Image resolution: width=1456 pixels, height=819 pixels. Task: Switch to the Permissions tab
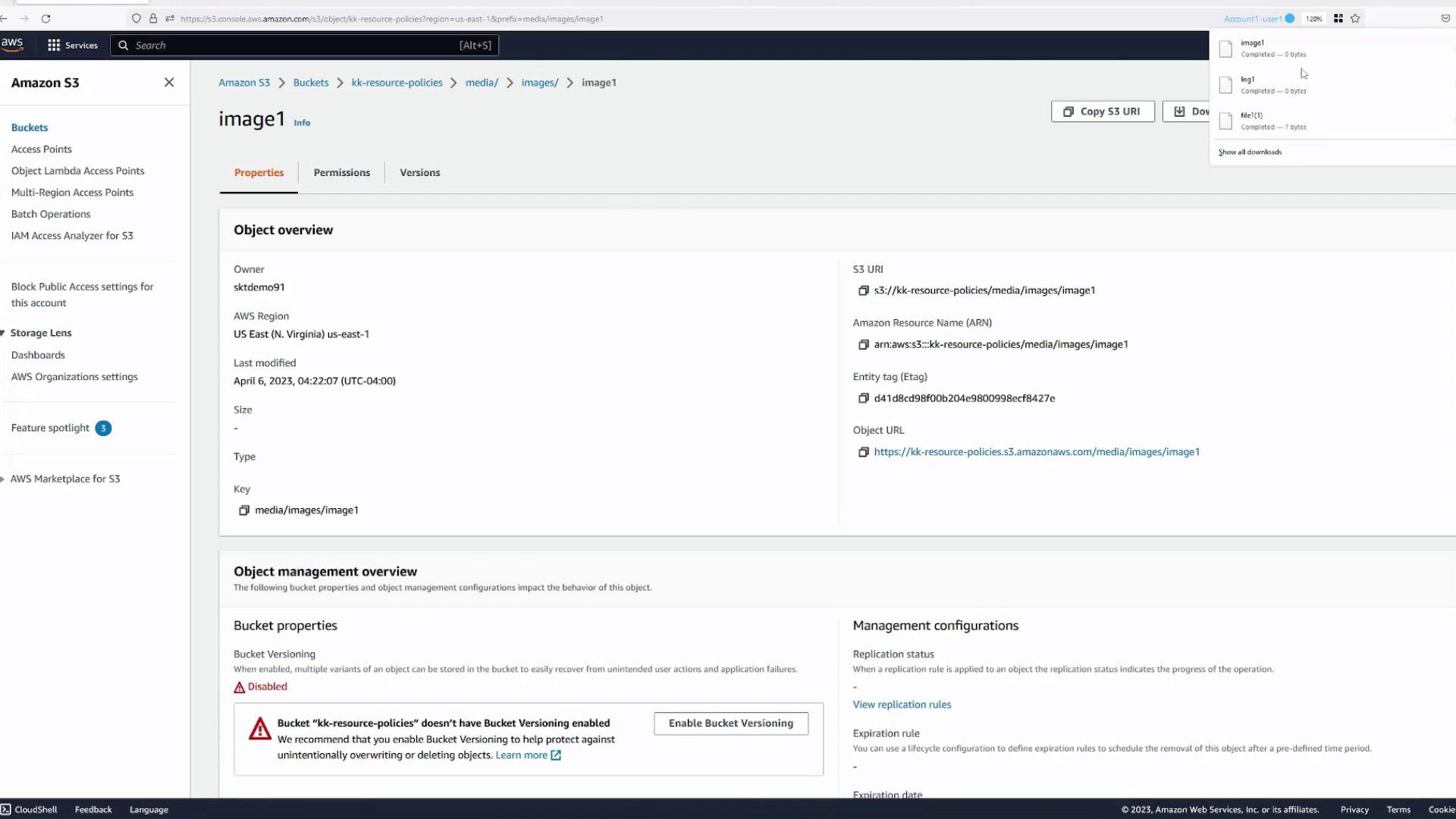(x=342, y=173)
